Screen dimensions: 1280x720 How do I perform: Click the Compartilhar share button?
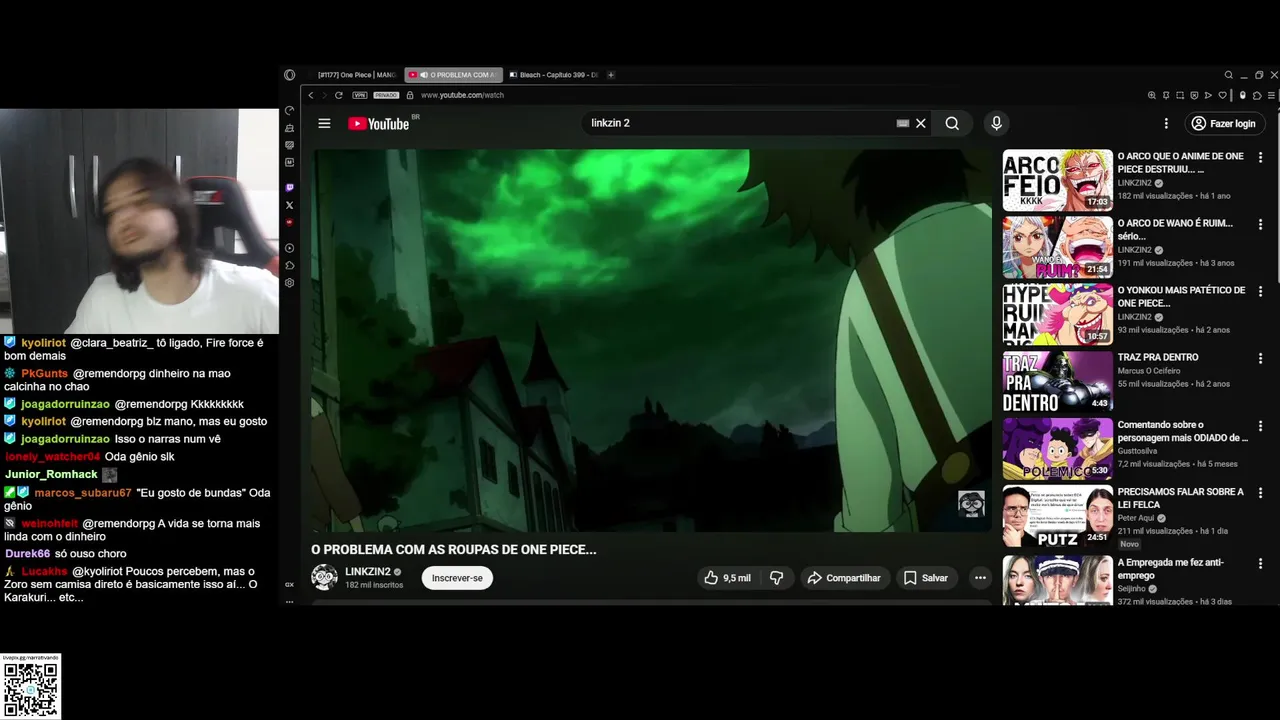[844, 578]
